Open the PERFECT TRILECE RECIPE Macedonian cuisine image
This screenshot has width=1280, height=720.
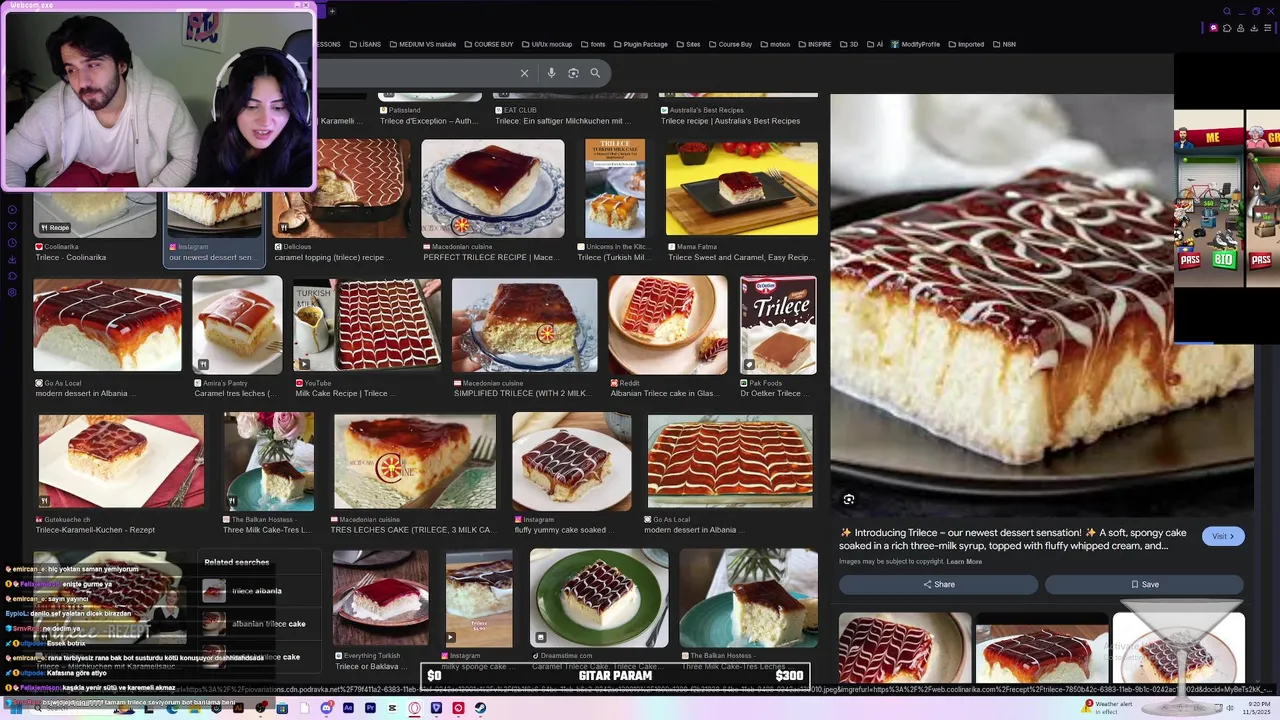[493, 189]
